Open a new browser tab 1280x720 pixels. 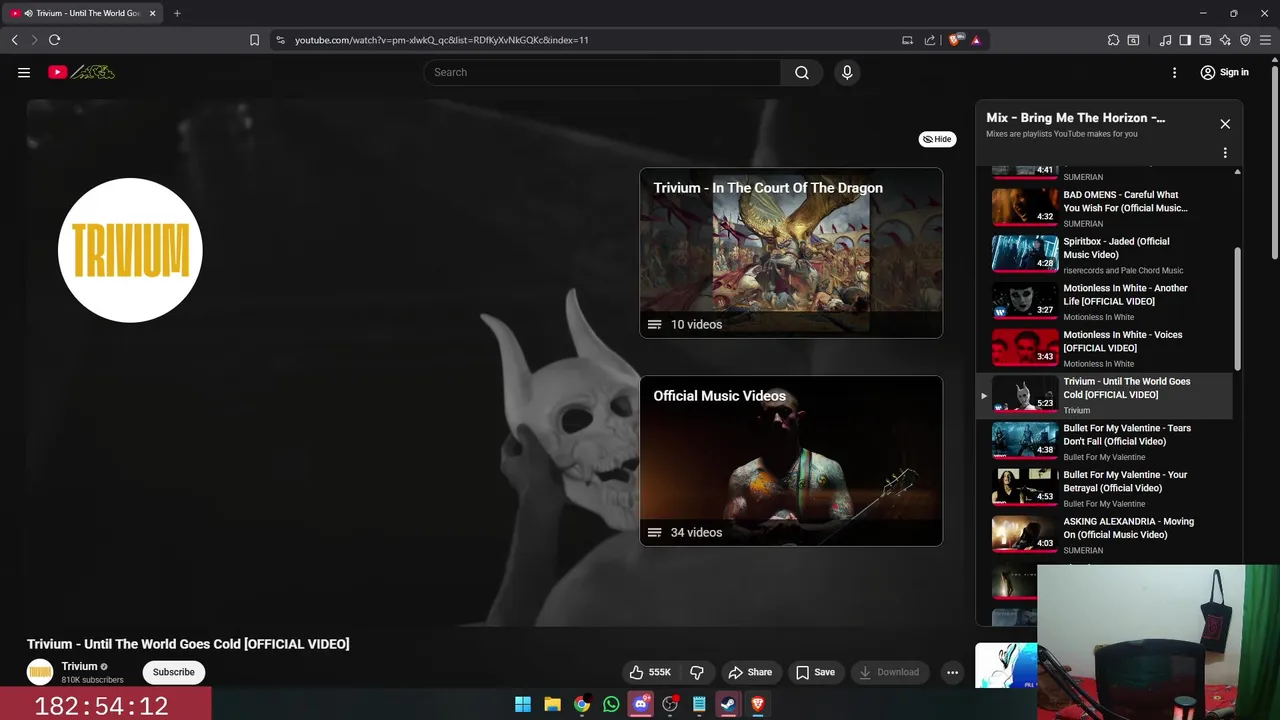[177, 13]
